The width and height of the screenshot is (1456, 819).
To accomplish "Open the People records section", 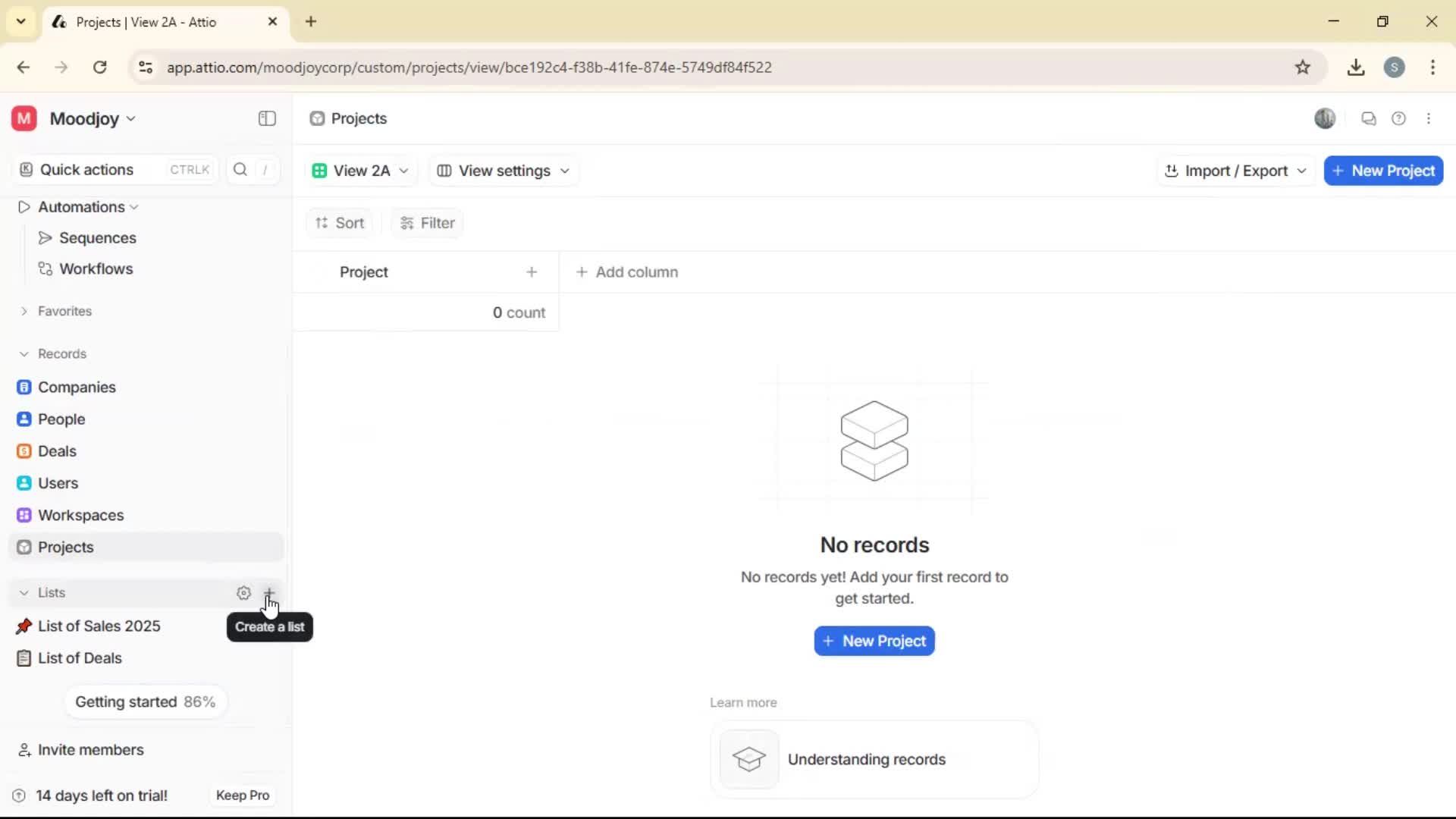I will point(61,419).
